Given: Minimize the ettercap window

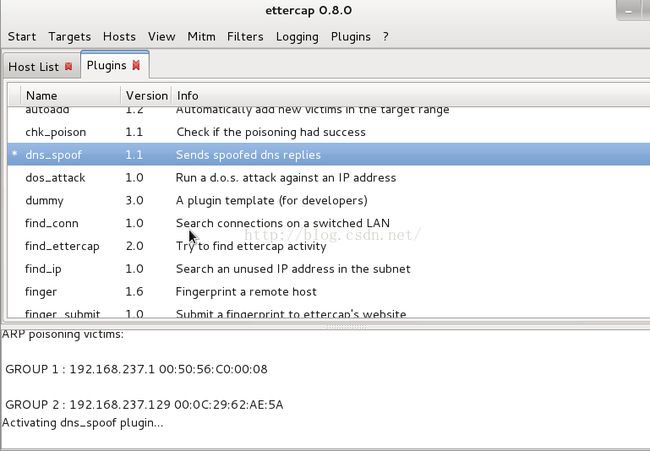Looking at the screenshot, I should point(628,11).
